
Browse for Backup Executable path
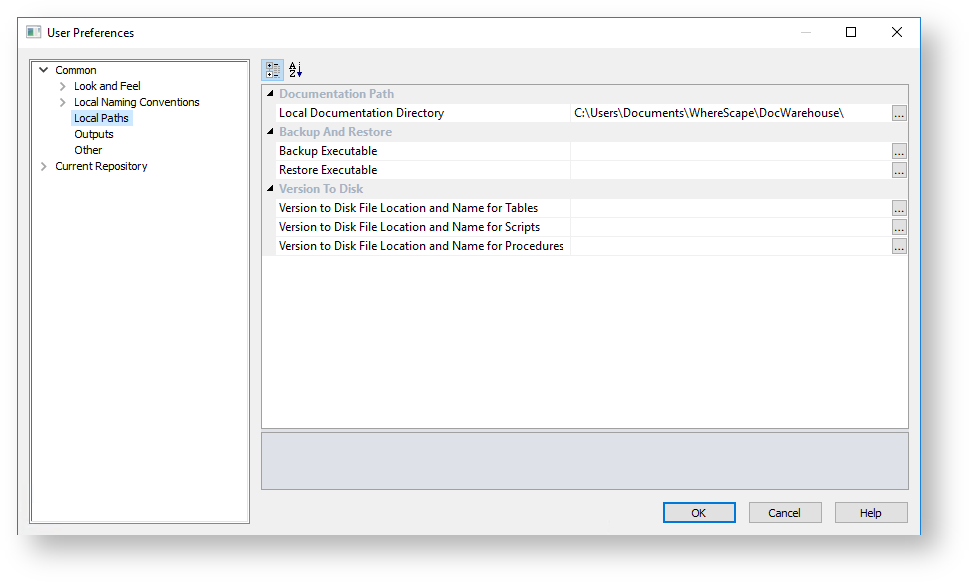click(899, 151)
